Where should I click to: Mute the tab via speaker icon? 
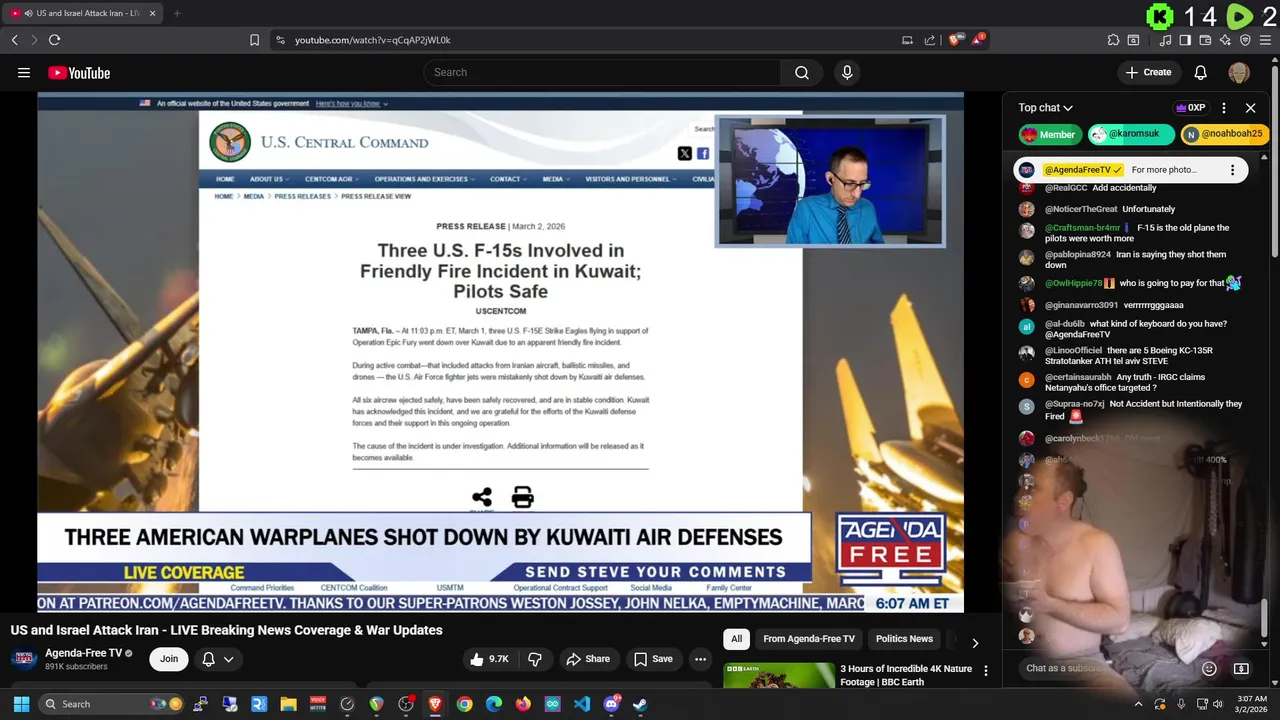[x=28, y=13]
